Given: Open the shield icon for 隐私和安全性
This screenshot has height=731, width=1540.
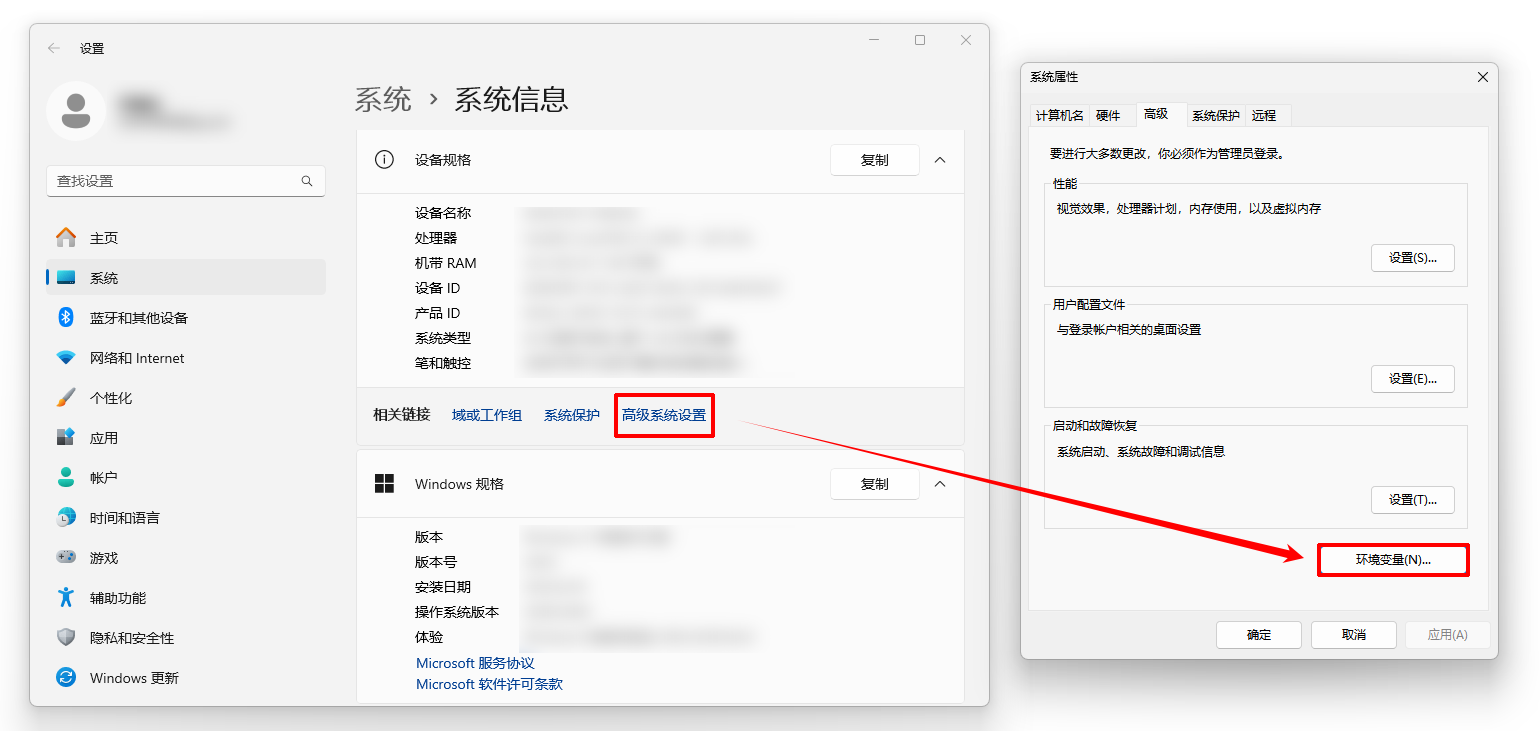Looking at the screenshot, I should 66,637.
